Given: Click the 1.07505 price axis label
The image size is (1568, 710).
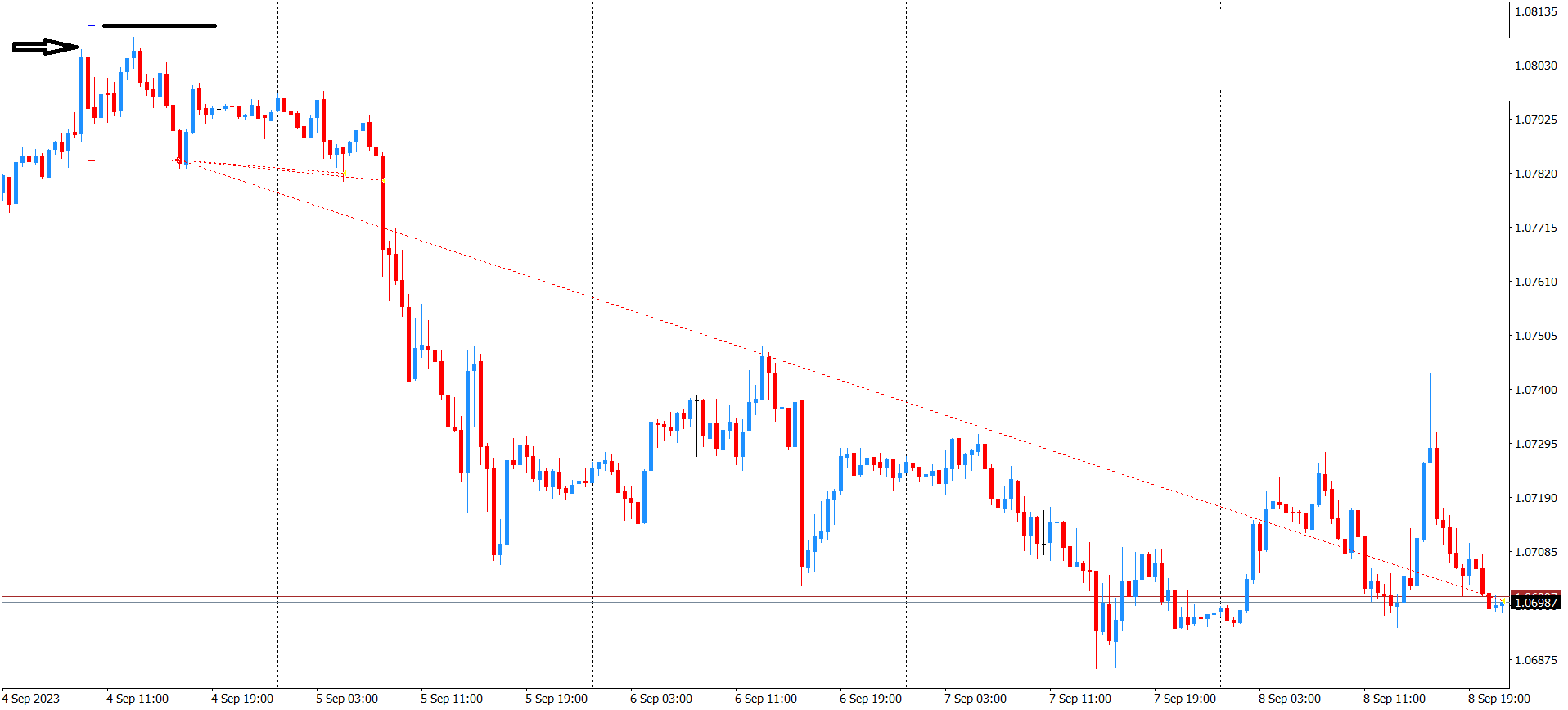Looking at the screenshot, I should pos(1535,336).
